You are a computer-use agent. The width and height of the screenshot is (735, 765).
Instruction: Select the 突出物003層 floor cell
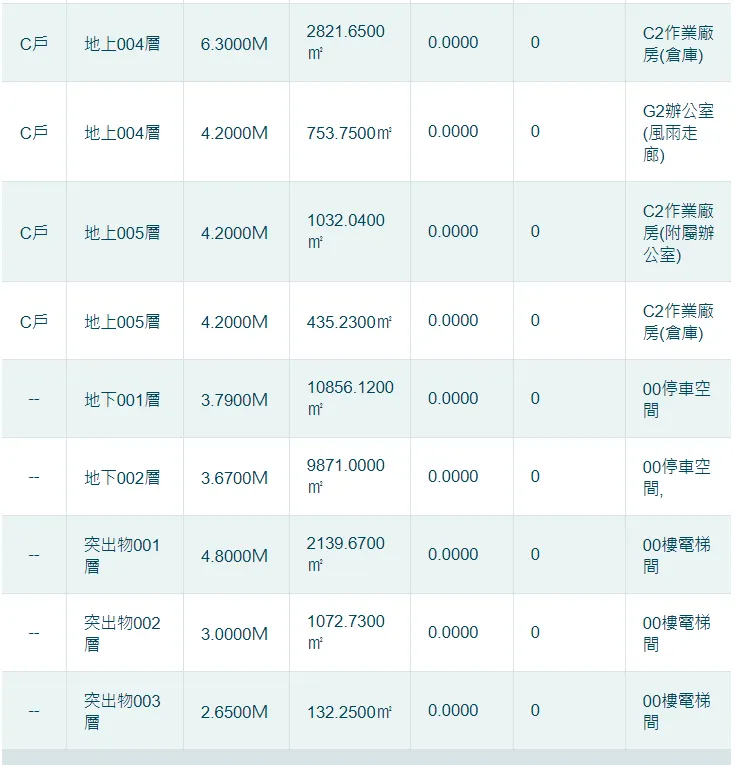pyautogui.click(x=122, y=711)
